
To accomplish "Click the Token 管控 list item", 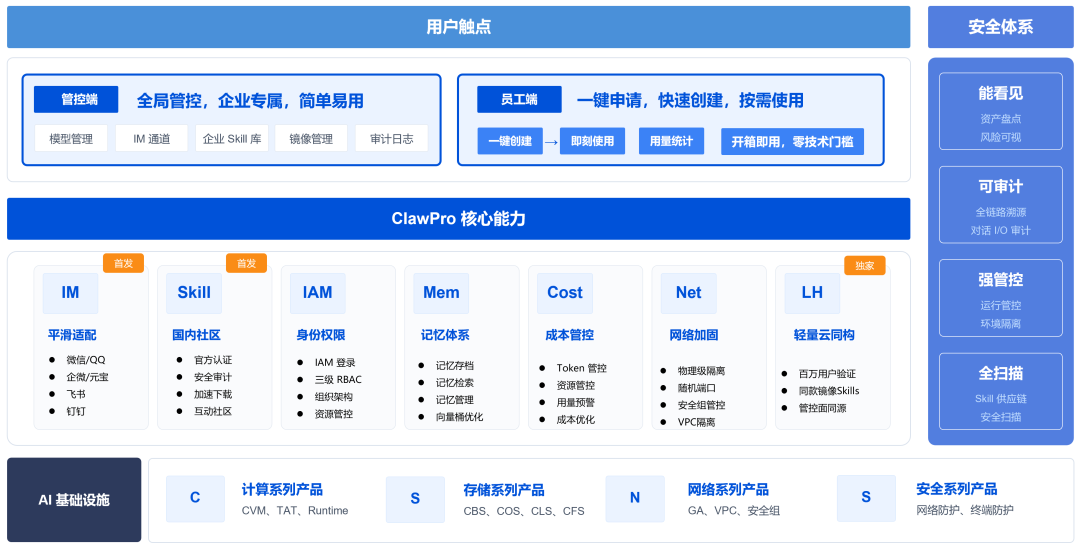I will 581,368.
